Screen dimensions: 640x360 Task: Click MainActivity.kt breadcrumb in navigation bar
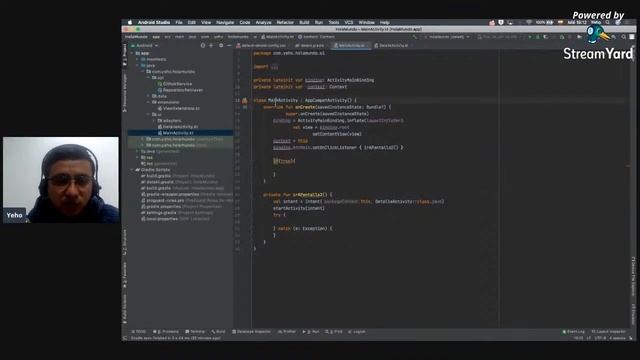point(278,37)
